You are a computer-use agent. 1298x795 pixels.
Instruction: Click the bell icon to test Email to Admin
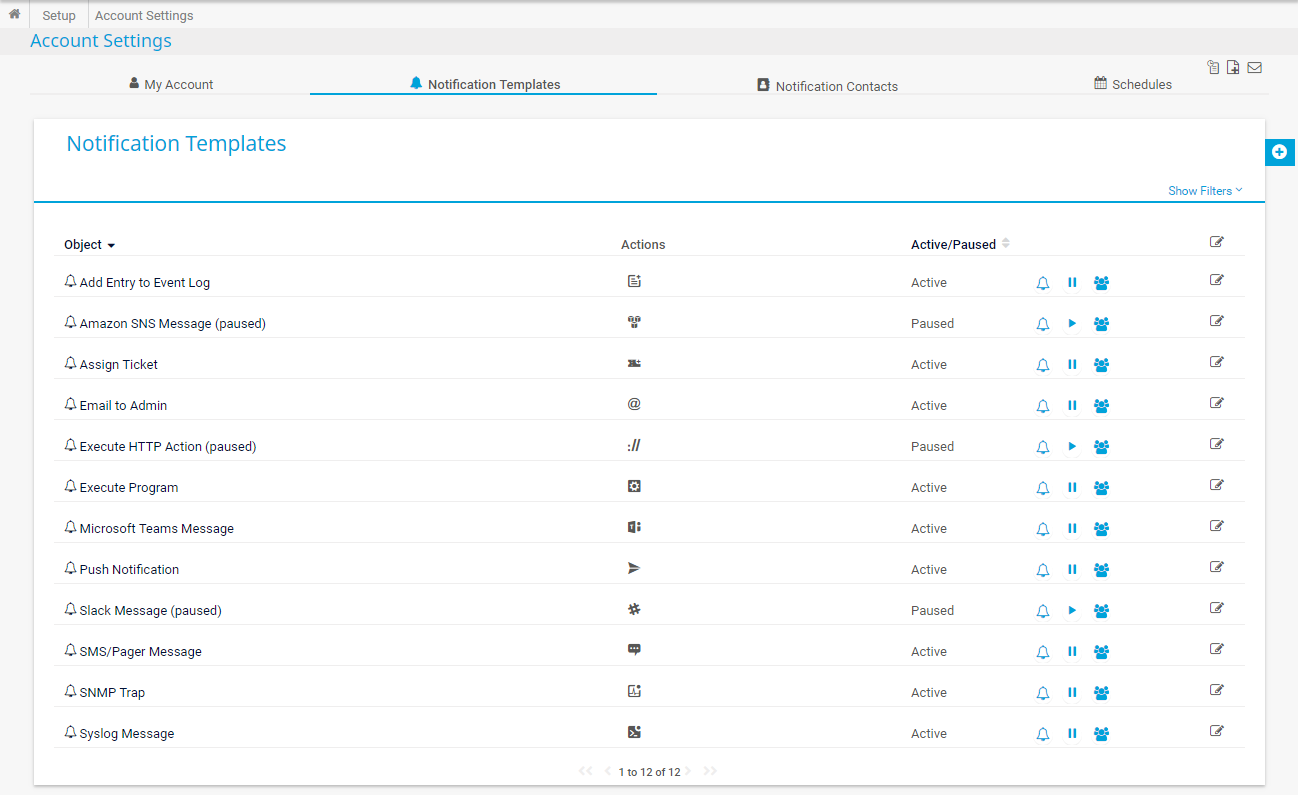point(1043,405)
